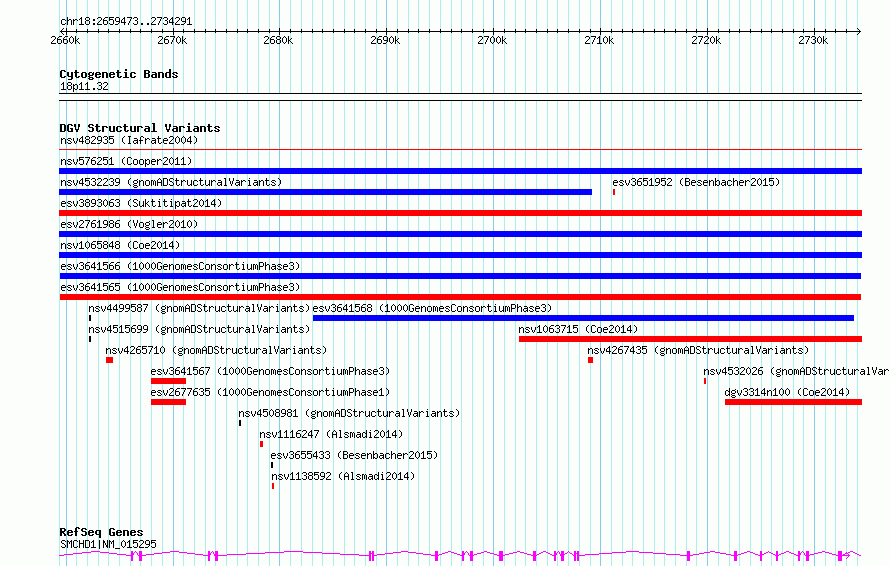Viewport: 890px width, 566px height.
Task: Click the nsv1116247 (Alsmadi2014) label
Action: (331, 434)
